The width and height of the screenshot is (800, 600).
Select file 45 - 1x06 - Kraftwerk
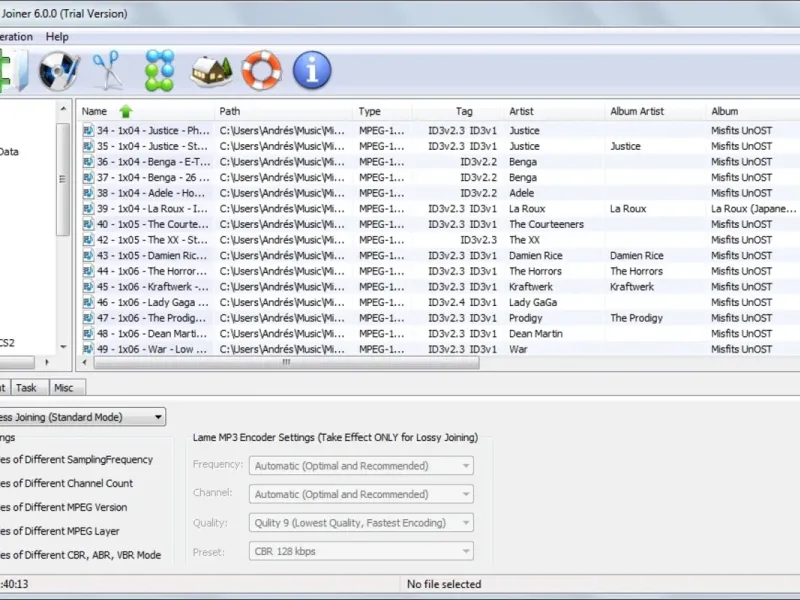tap(153, 287)
